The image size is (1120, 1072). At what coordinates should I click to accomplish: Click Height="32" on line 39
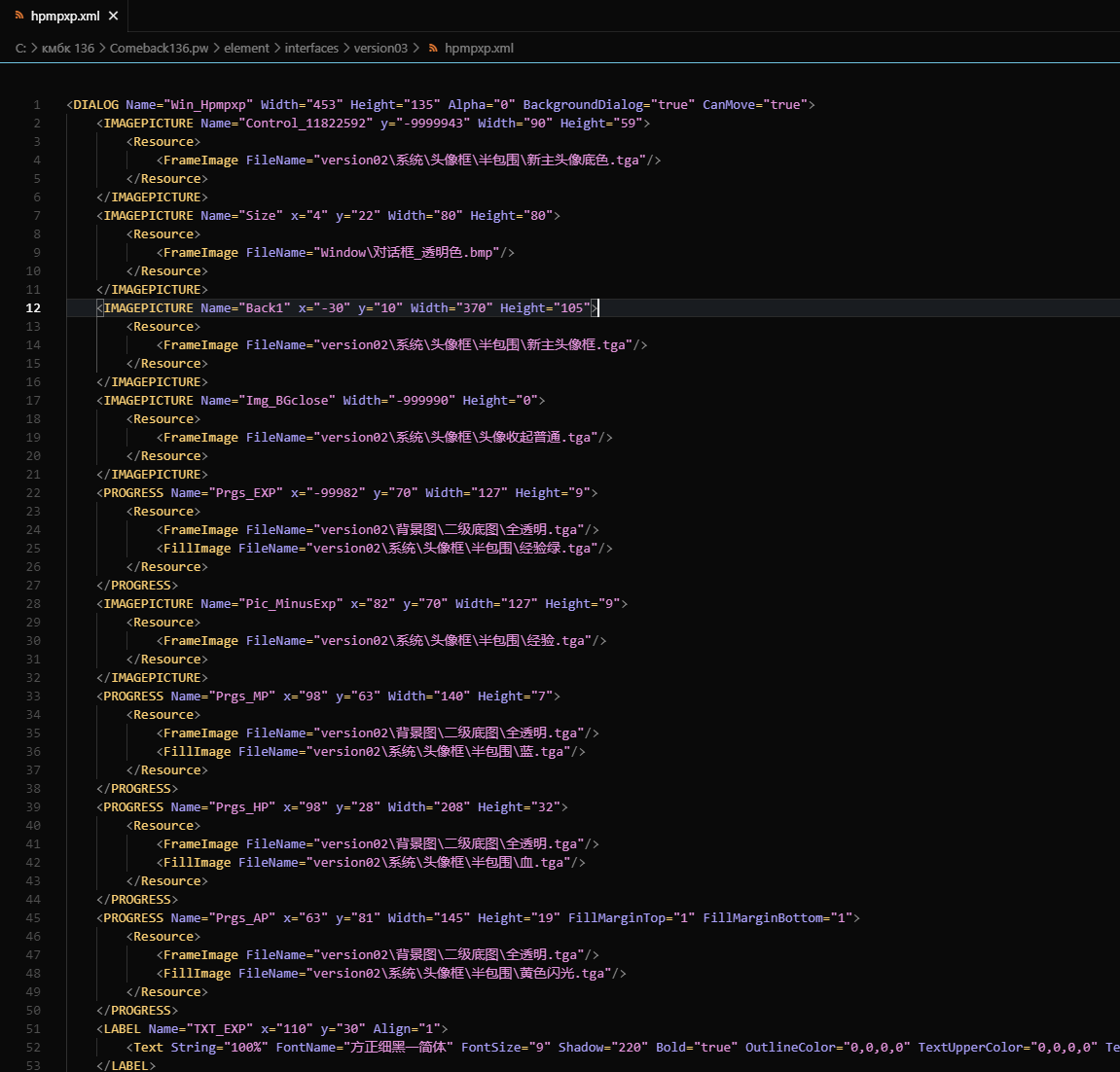pos(519,807)
